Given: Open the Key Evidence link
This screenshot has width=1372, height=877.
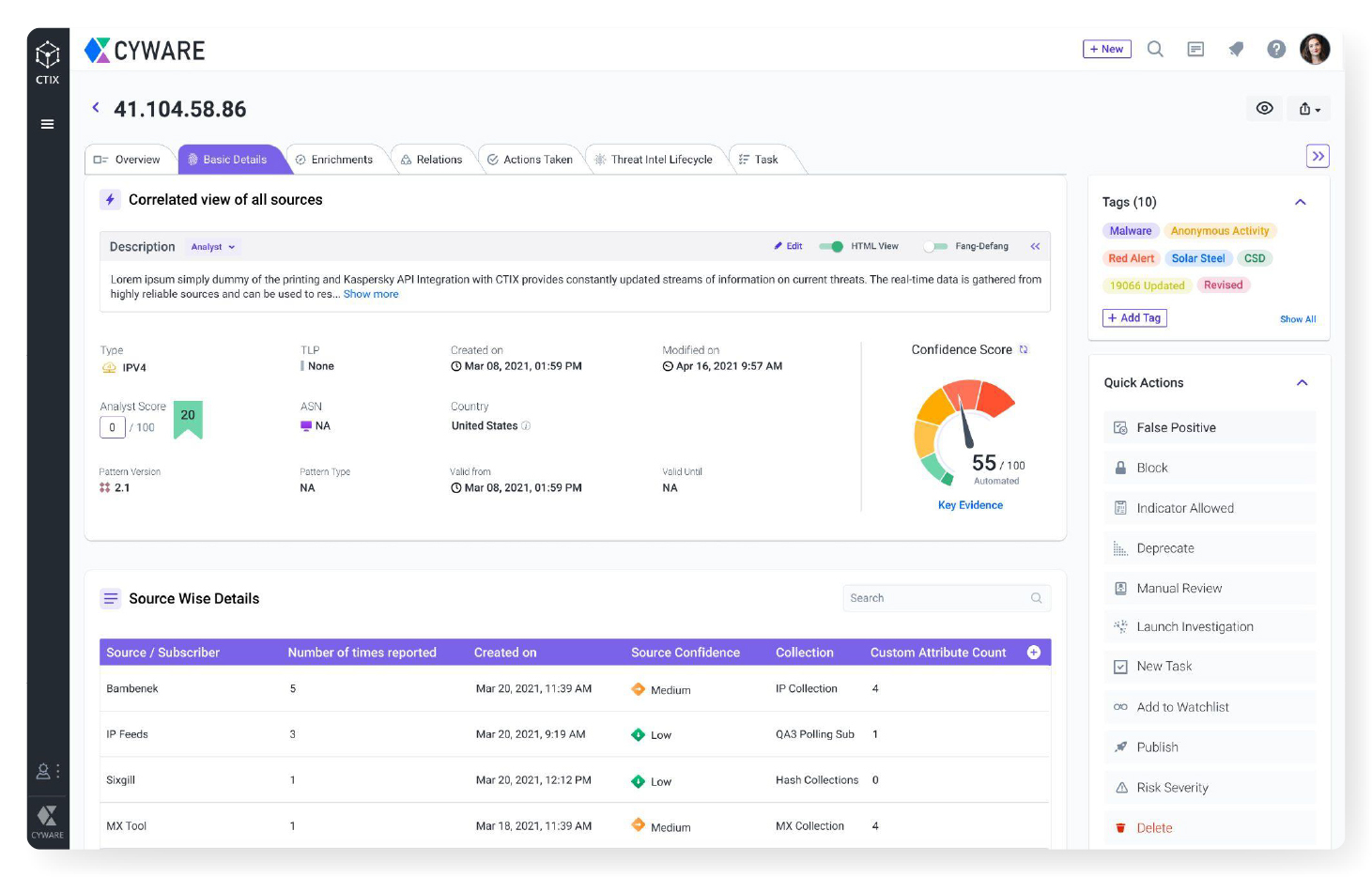Looking at the screenshot, I should [970, 505].
